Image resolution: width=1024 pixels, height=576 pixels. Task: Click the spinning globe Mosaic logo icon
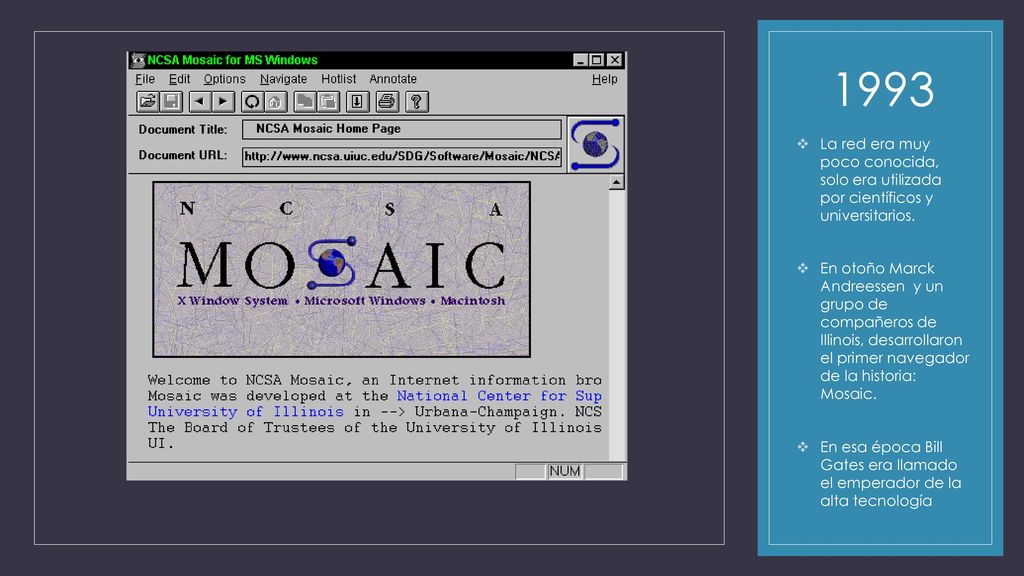596,144
